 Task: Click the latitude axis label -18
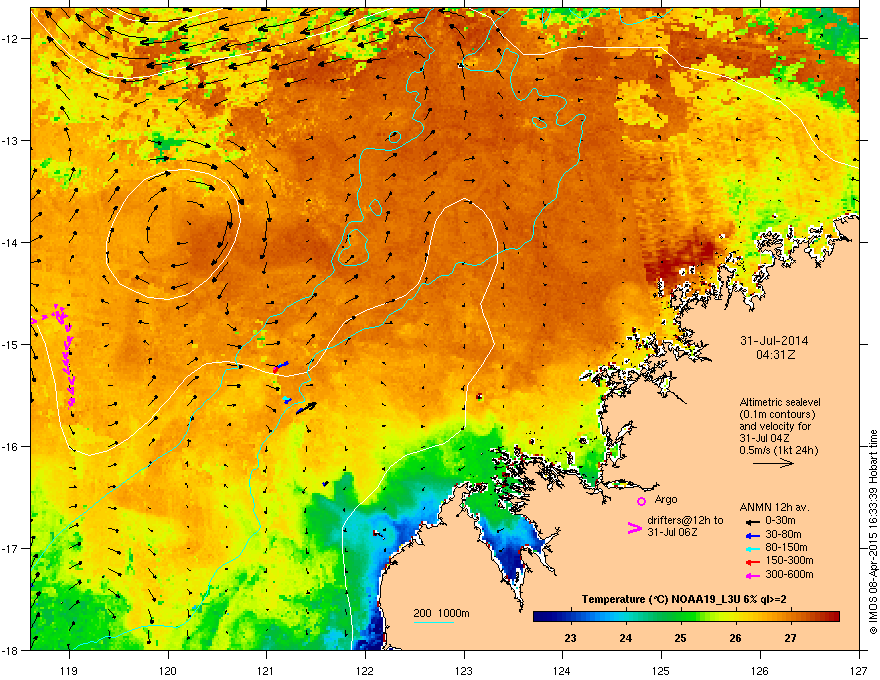pos(10,650)
